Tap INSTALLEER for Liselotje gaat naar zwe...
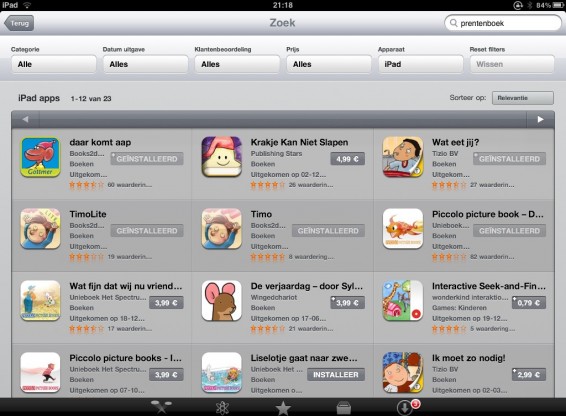This screenshot has height=416, width=566. click(336, 375)
